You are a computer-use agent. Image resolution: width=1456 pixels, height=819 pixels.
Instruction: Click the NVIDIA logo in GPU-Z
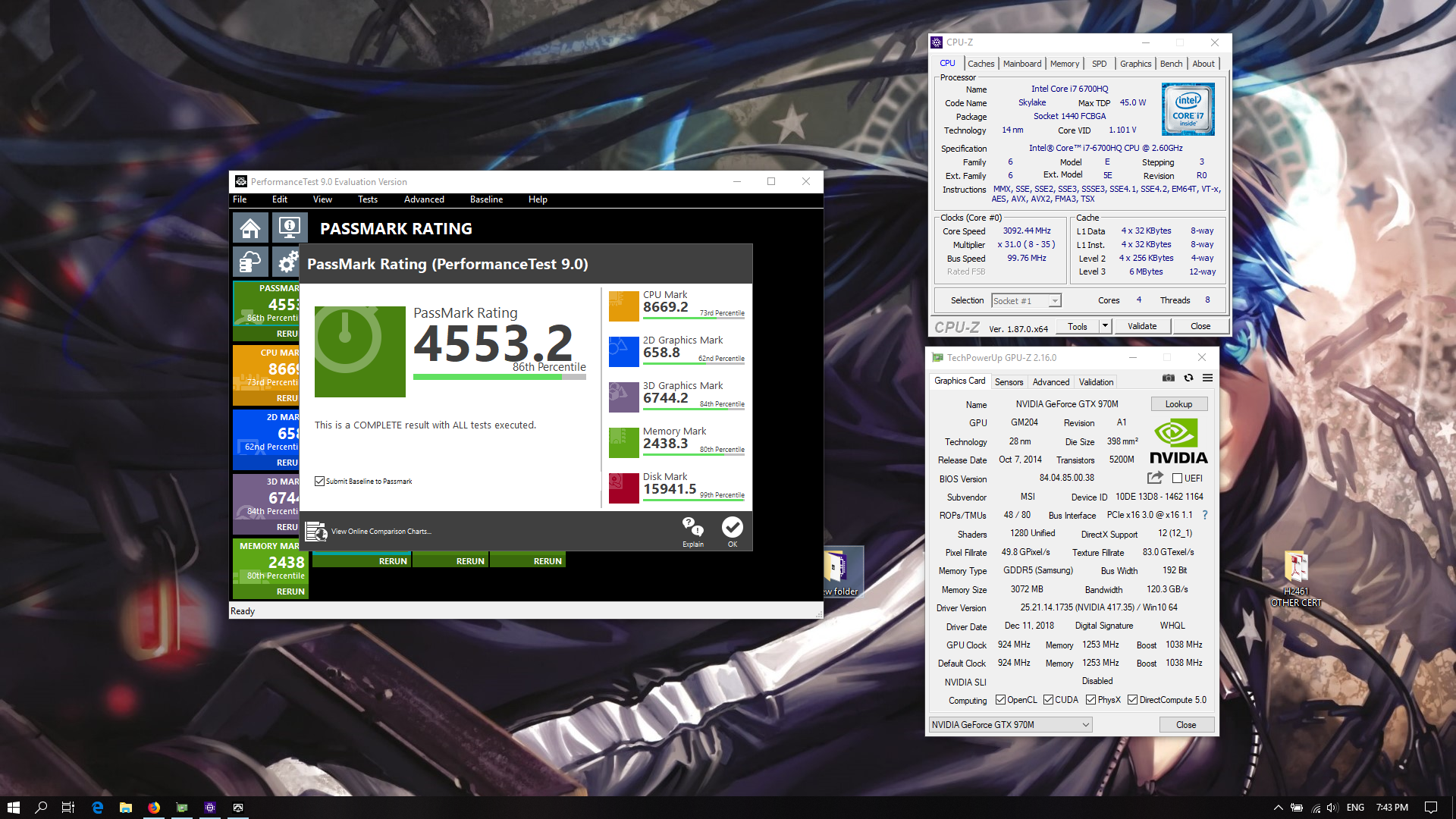click(x=1178, y=441)
